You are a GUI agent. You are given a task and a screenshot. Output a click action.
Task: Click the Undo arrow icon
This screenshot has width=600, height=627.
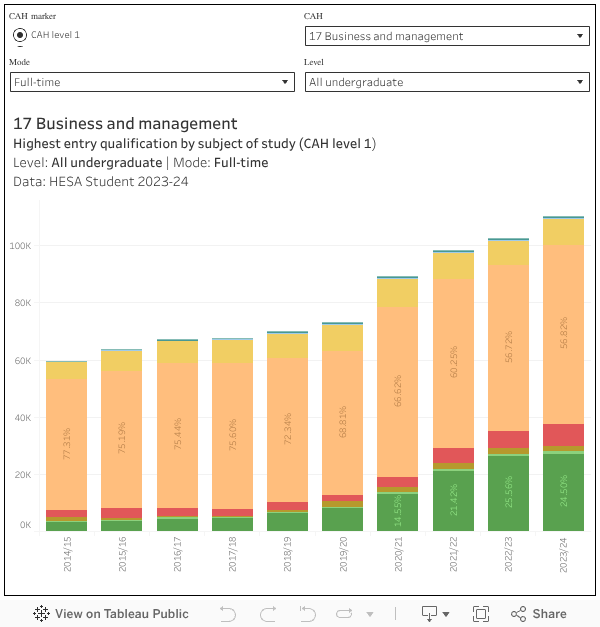228,614
